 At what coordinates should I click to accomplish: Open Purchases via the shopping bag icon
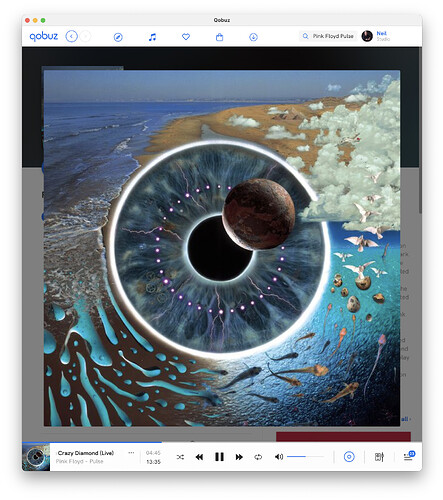(219, 37)
